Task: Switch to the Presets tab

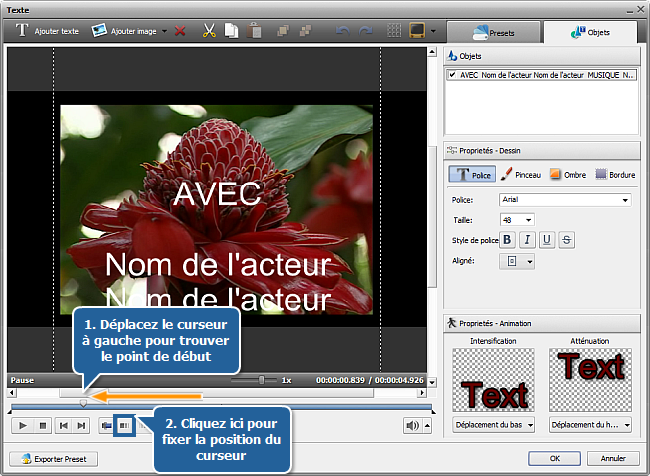Action: 494,32
